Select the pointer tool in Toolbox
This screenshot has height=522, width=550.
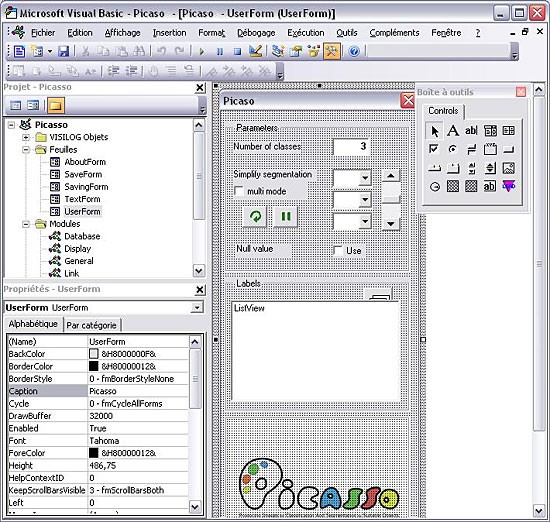pos(434,131)
